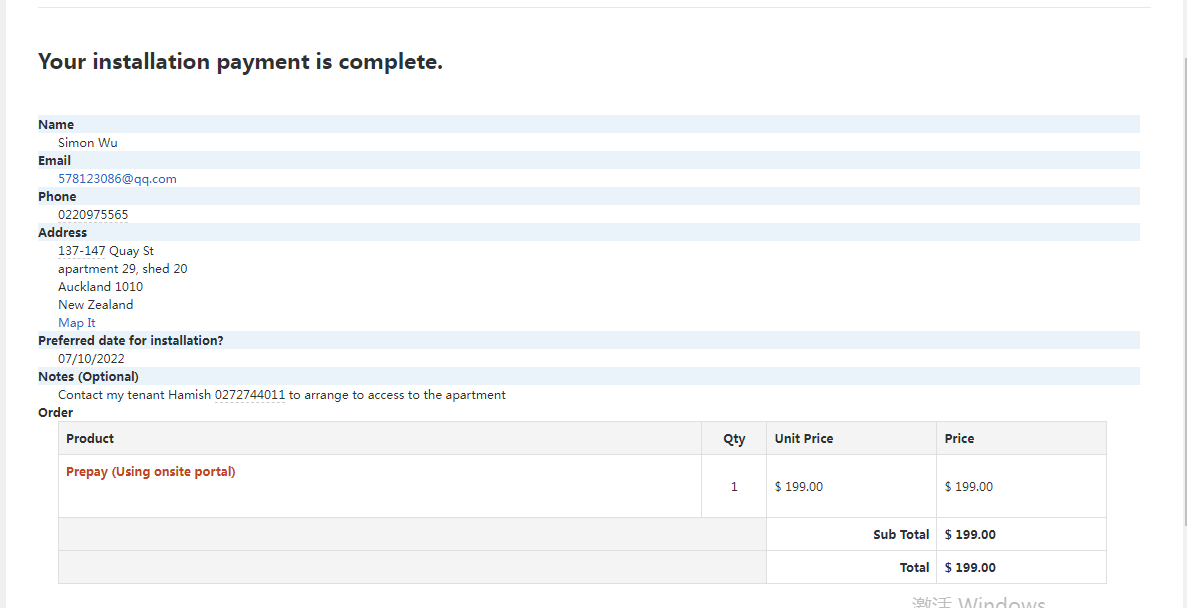Click the installation payment complete heading
The width and height of the screenshot is (1187, 608).
240,62
